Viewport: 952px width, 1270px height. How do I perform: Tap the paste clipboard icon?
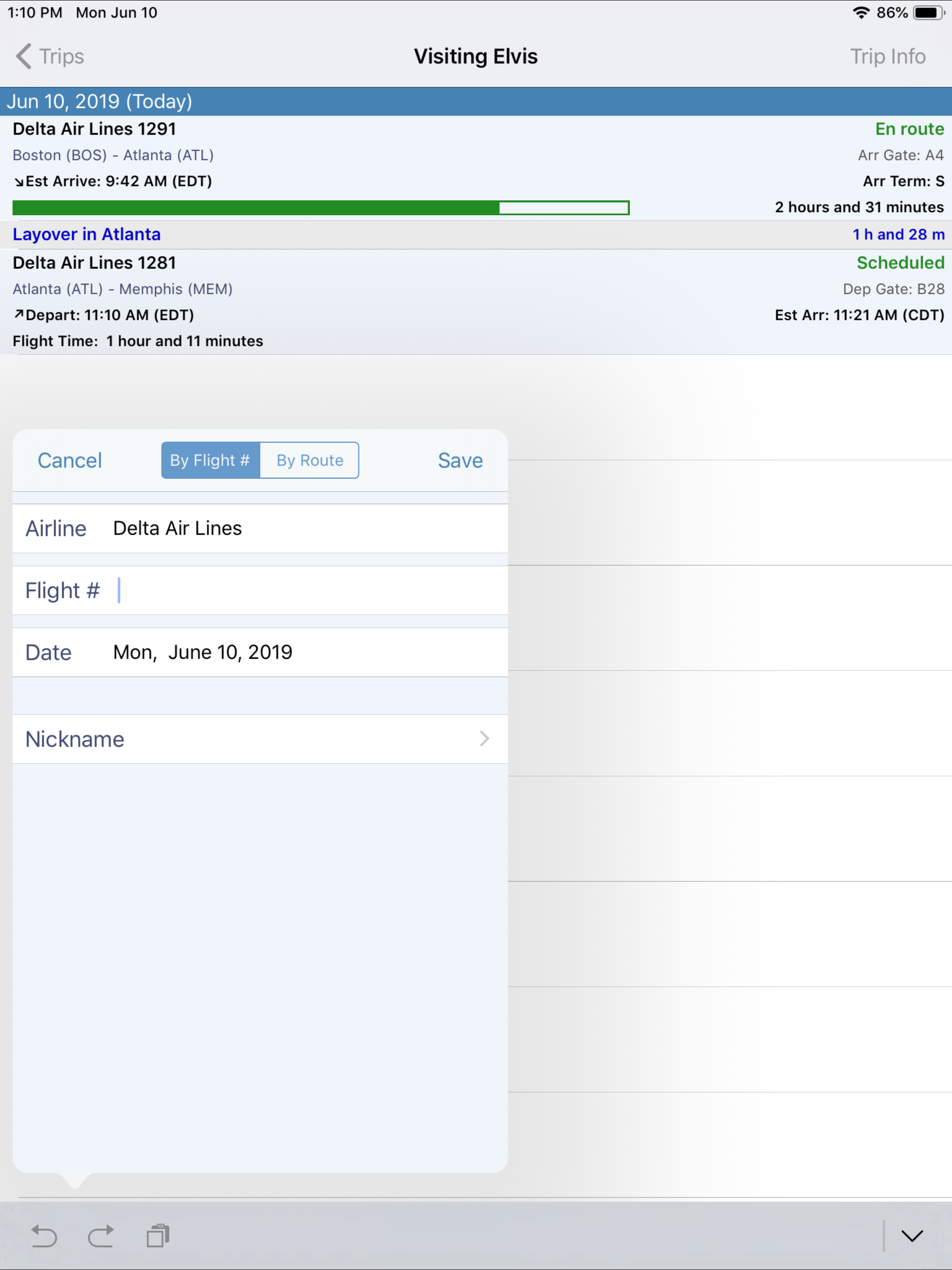pyautogui.click(x=157, y=1236)
